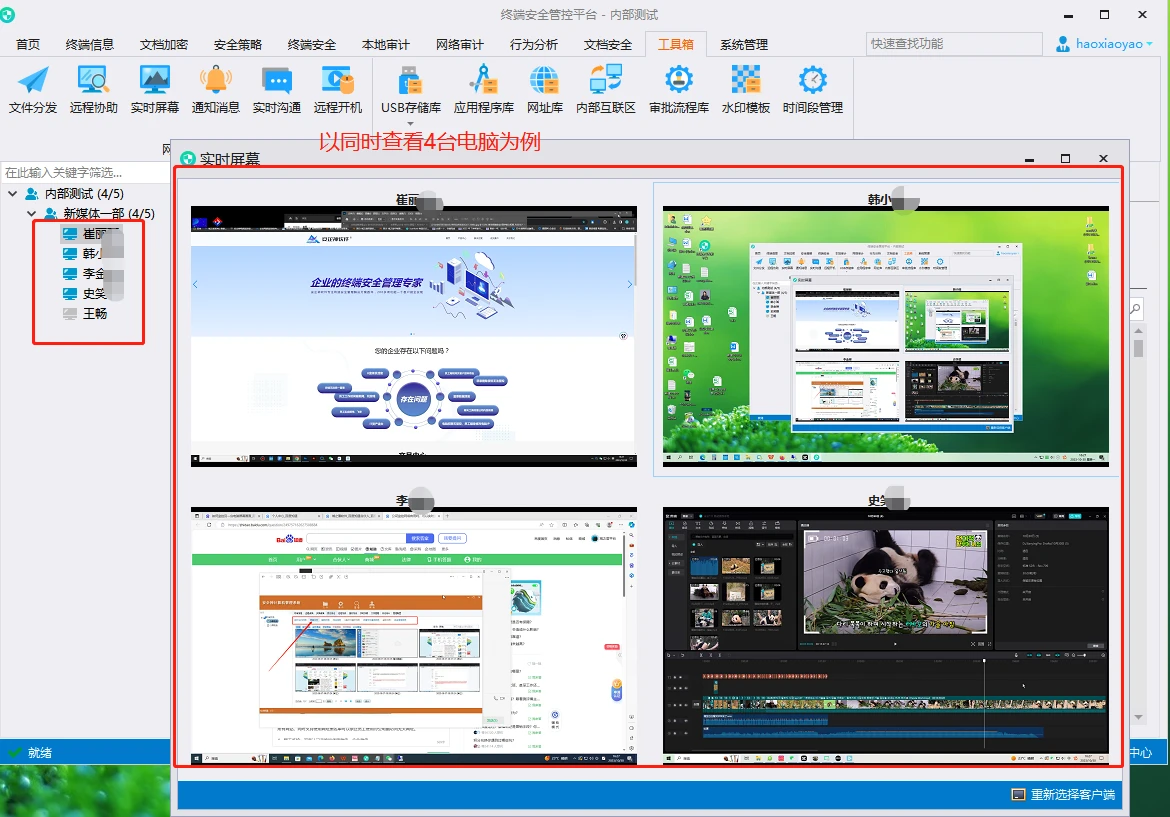Collapse the 内部测试 (4/5) tree node
This screenshot has height=817, width=1170.
point(13,194)
